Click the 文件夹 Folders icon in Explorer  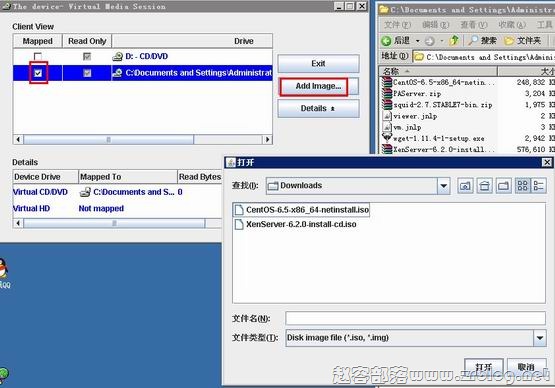509,41
